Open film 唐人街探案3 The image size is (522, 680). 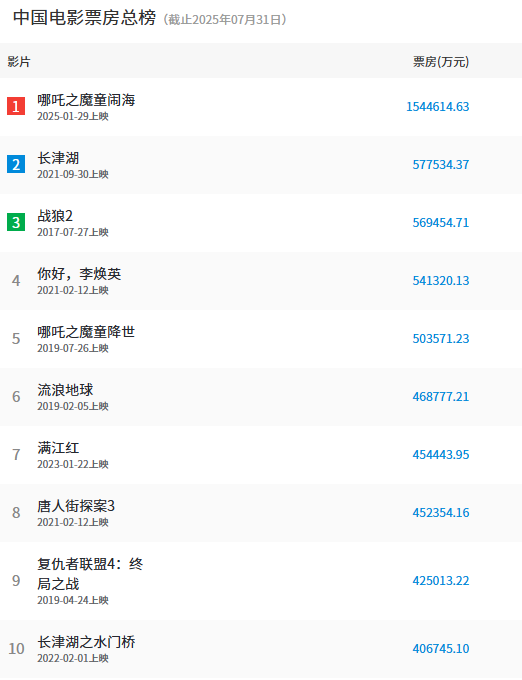(x=76, y=506)
